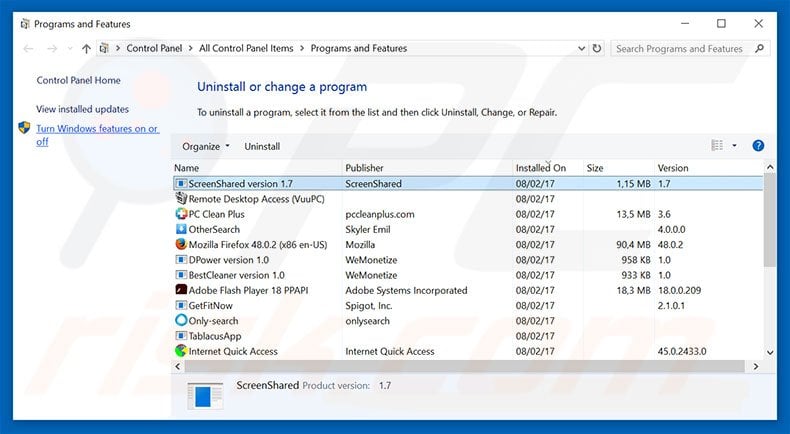Expand the chevron after Control Panel breadcrumb
Screen dimensions: 790x434
[190, 48]
